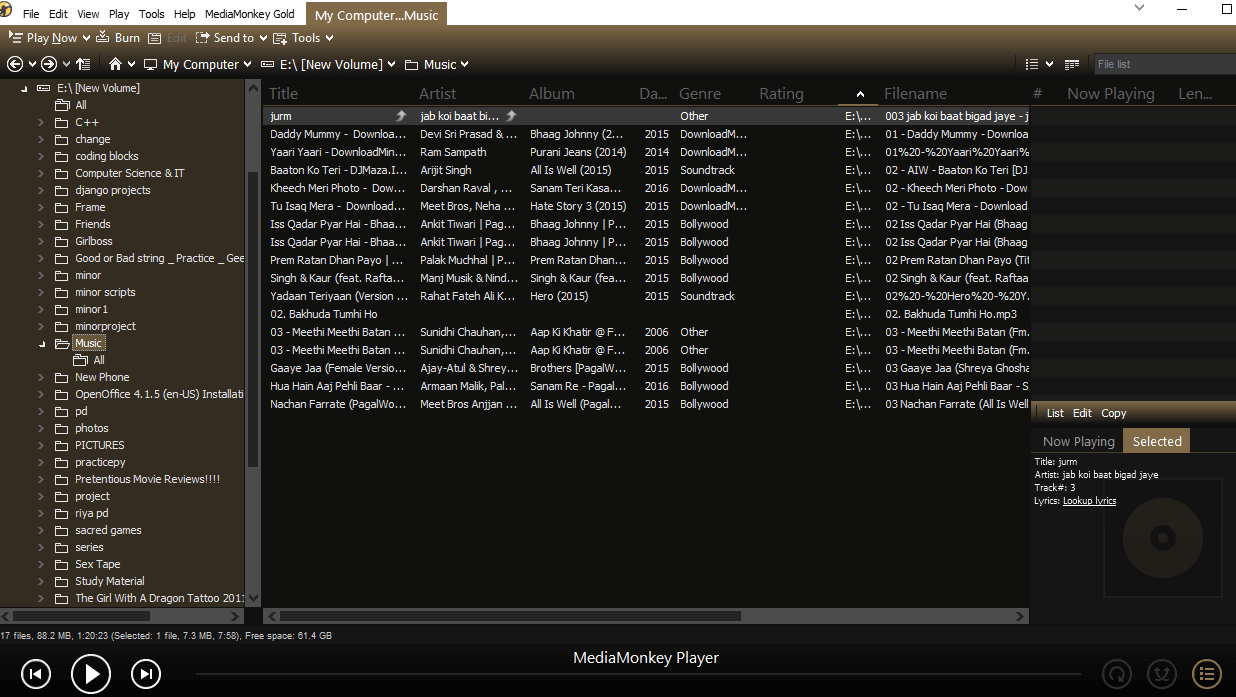Expand the photos folder in tree
This screenshot has width=1236, height=697.
(x=41, y=428)
